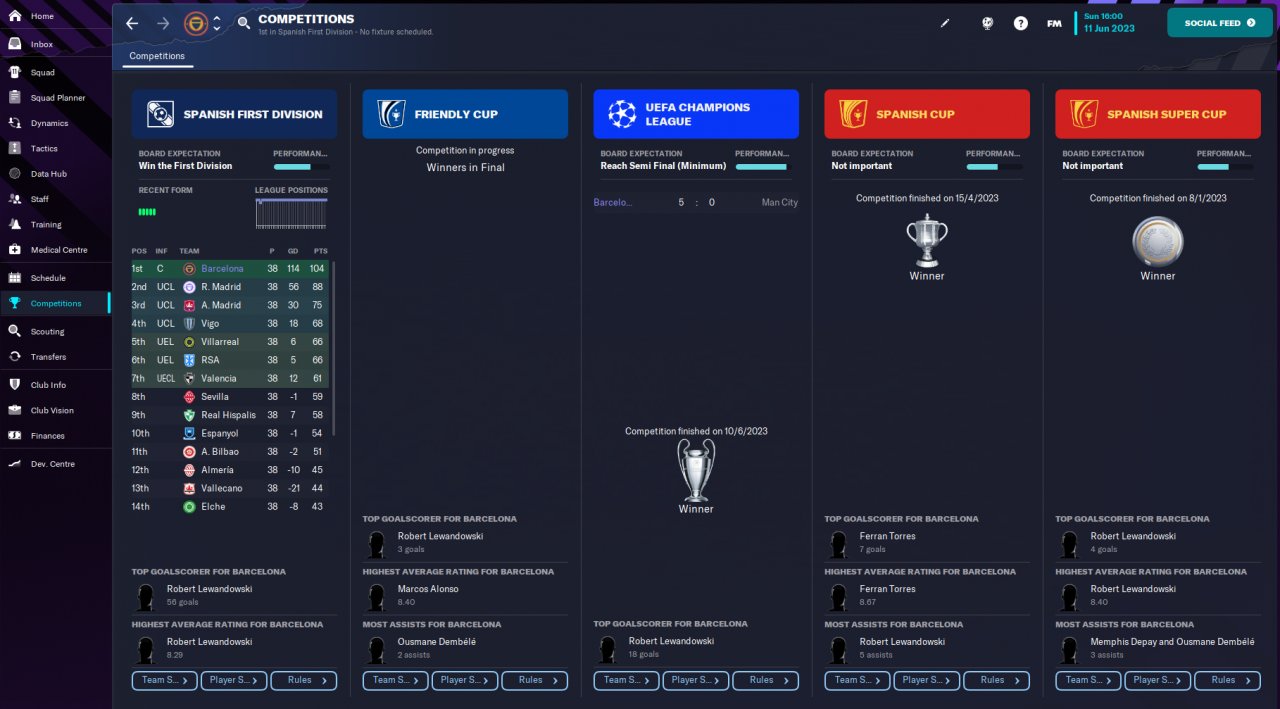
Task: Click Player Stats under Spanish First Division
Action: pos(234,680)
